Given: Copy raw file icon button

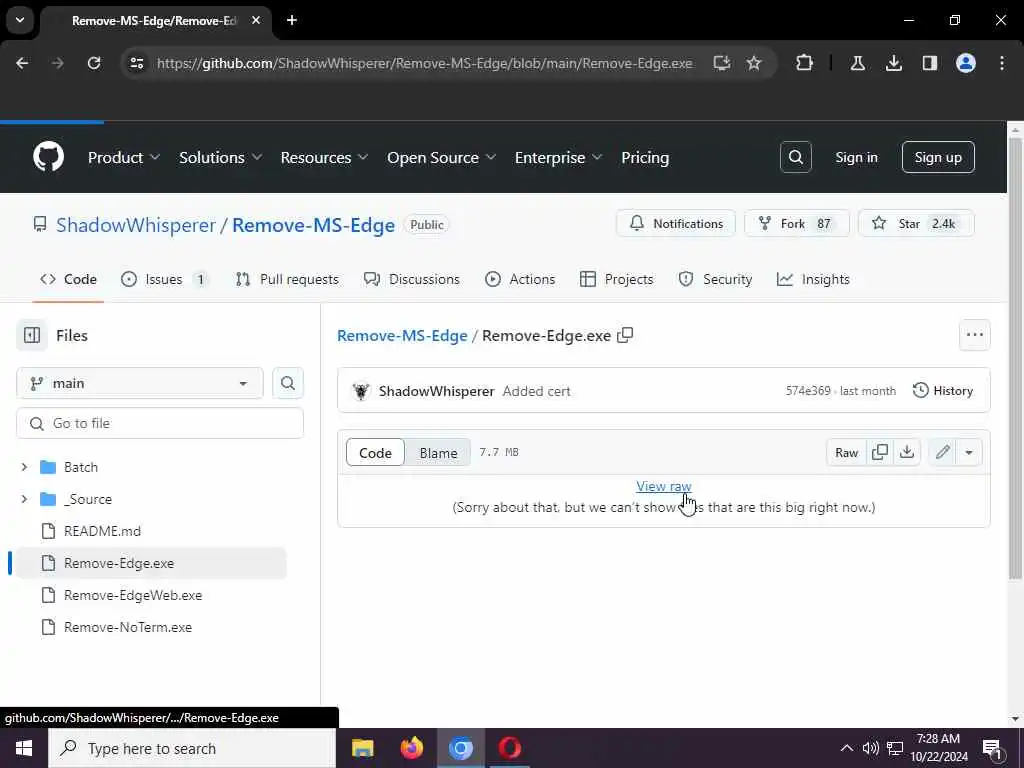Looking at the screenshot, I should pos(880,452).
